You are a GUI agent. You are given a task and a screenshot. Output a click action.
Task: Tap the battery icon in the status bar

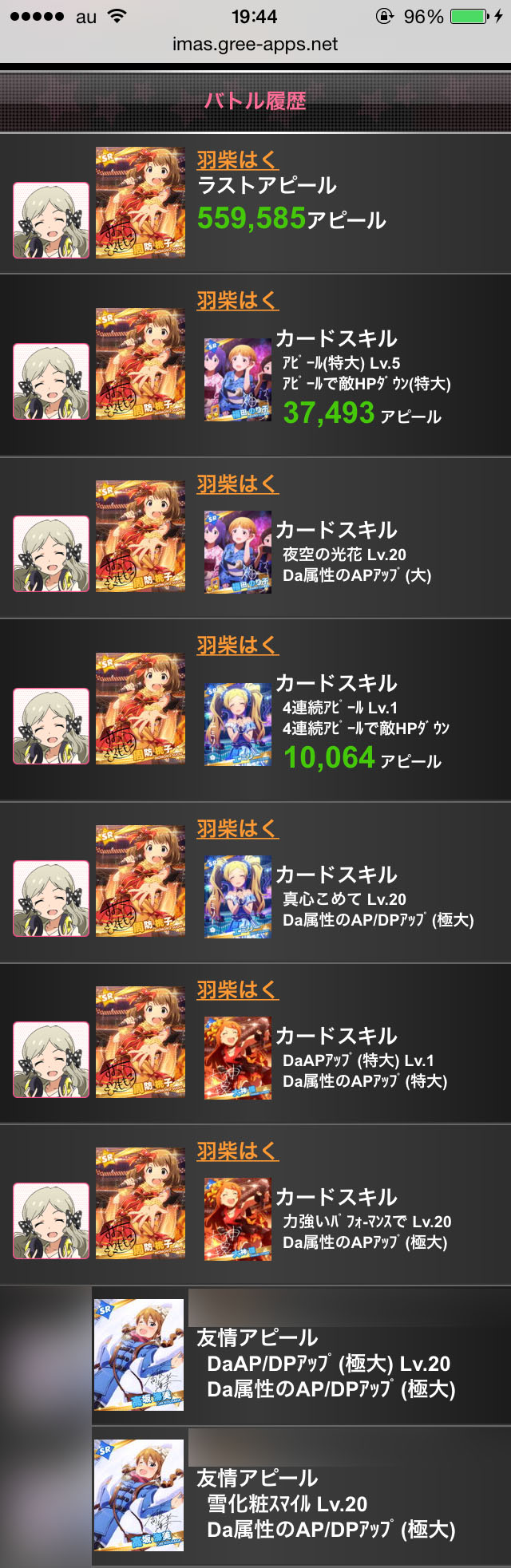(x=470, y=17)
